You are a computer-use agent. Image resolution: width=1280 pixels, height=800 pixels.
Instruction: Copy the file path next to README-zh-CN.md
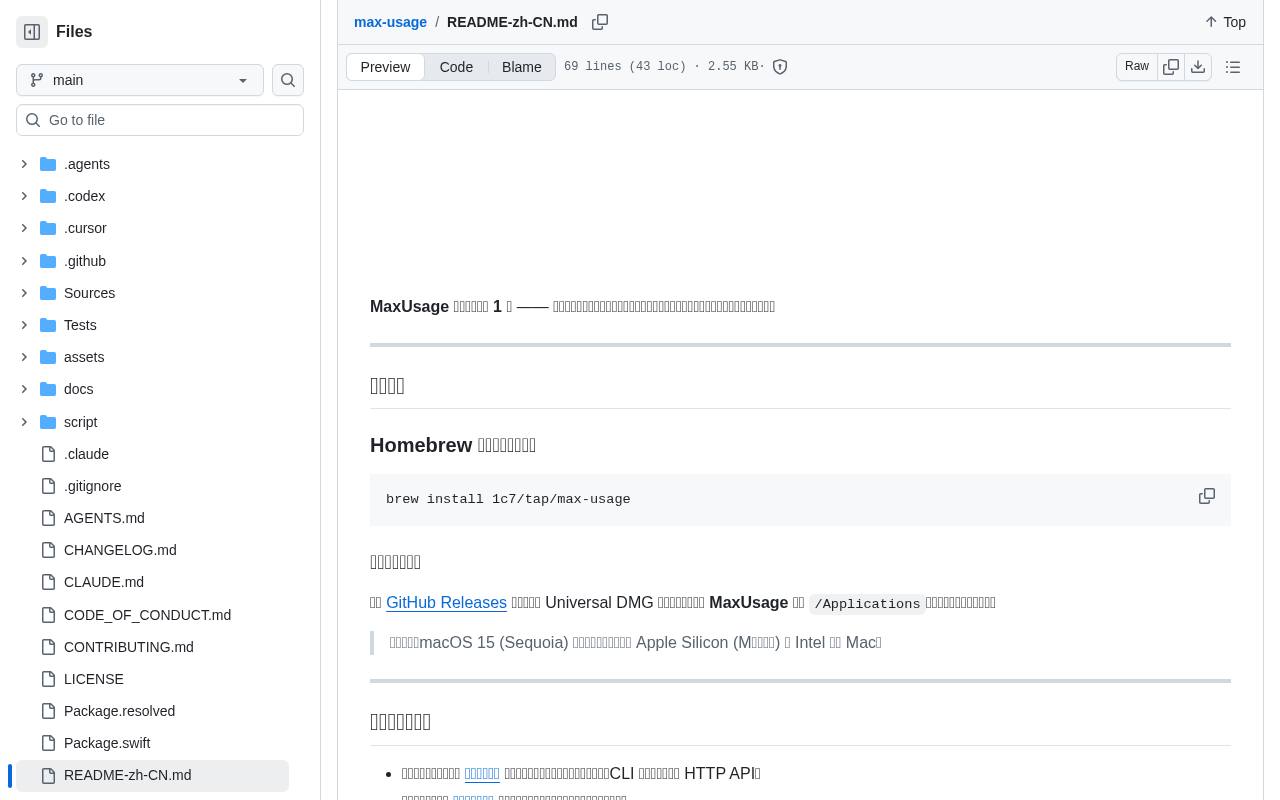pyautogui.click(x=600, y=22)
